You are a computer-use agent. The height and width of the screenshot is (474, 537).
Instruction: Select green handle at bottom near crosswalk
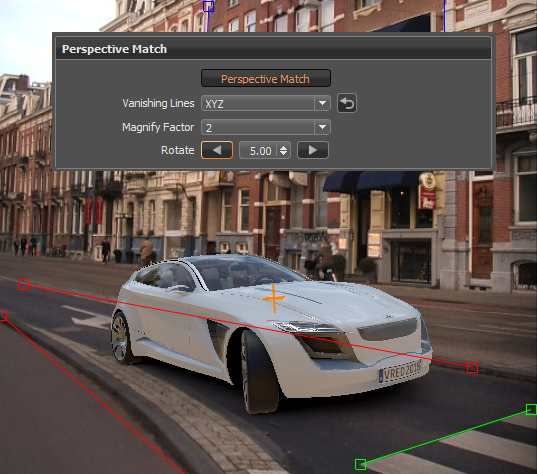(x=360, y=464)
